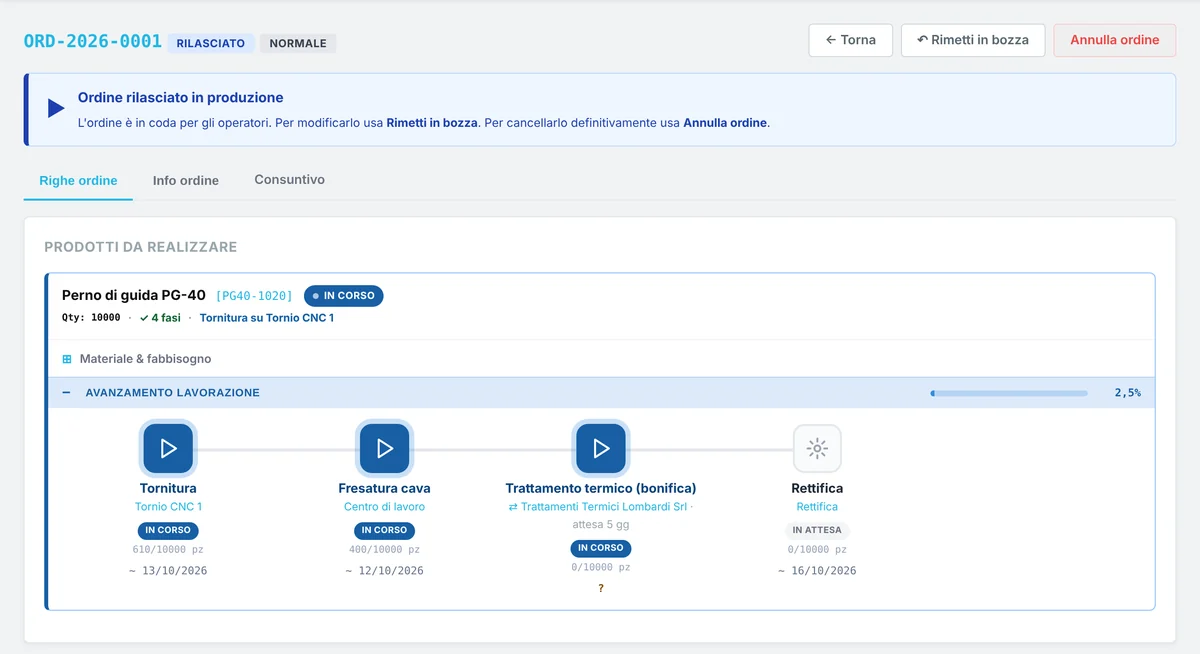This screenshot has width=1200, height=654.
Task: Click the Fresatura cava IN CORSO badge
Action: tap(385, 530)
